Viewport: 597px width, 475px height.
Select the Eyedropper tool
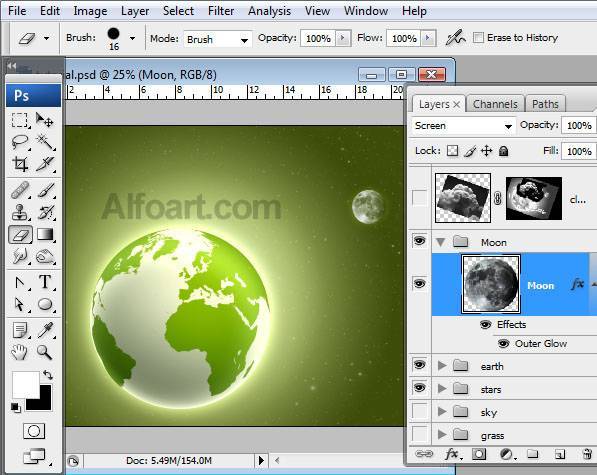[45, 330]
